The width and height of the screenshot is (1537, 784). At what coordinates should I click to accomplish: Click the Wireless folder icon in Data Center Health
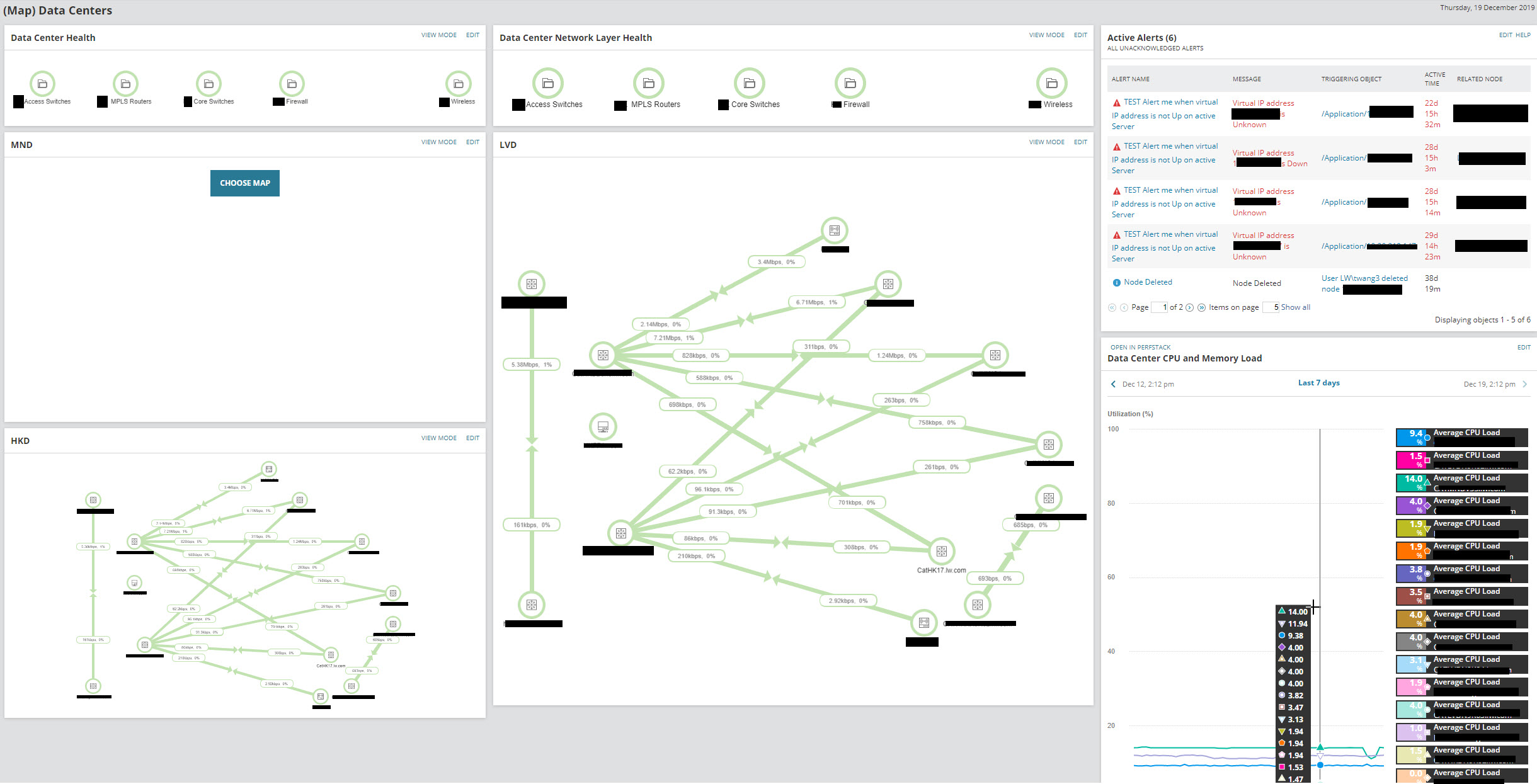(458, 84)
